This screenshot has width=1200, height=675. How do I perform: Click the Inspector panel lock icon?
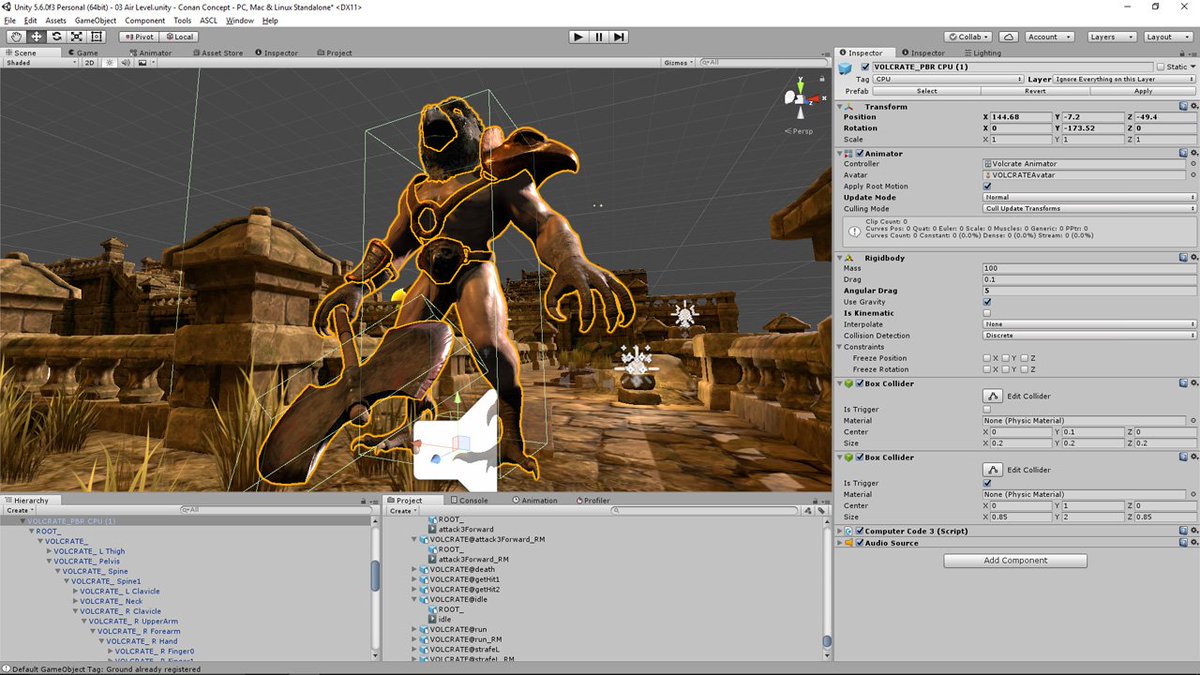1183,53
